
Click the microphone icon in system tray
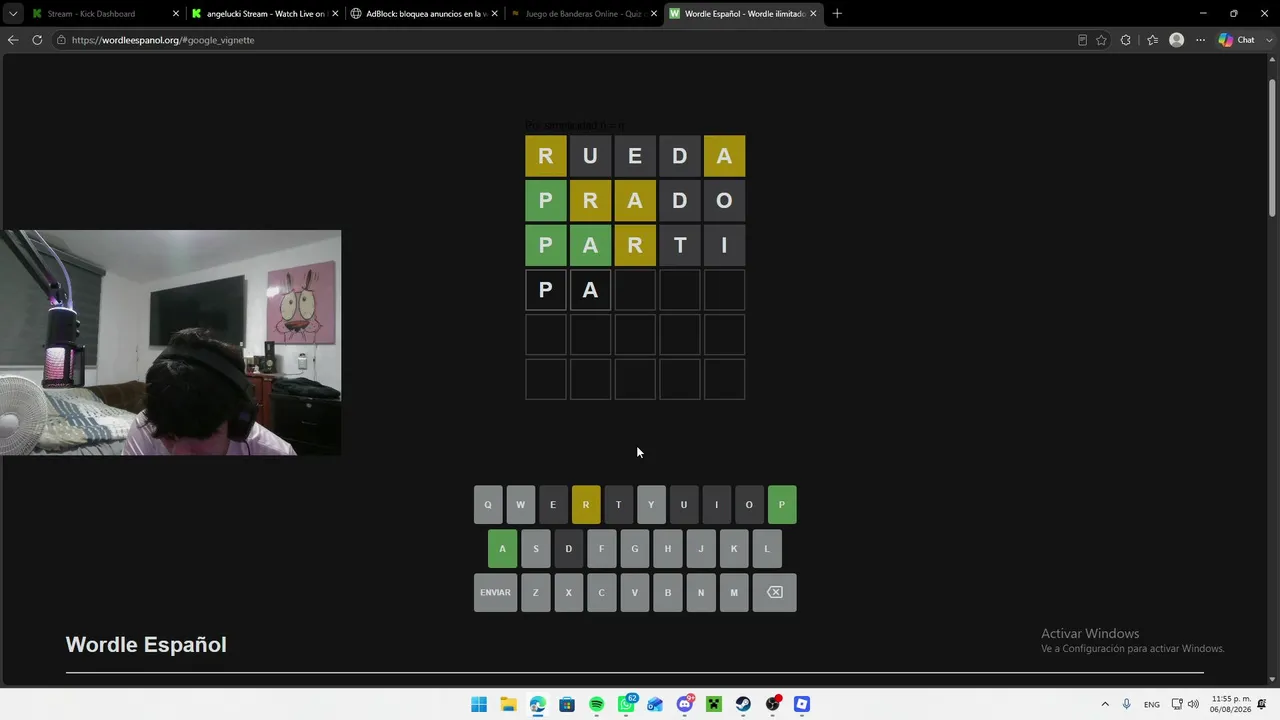[x=1127, y=704]
